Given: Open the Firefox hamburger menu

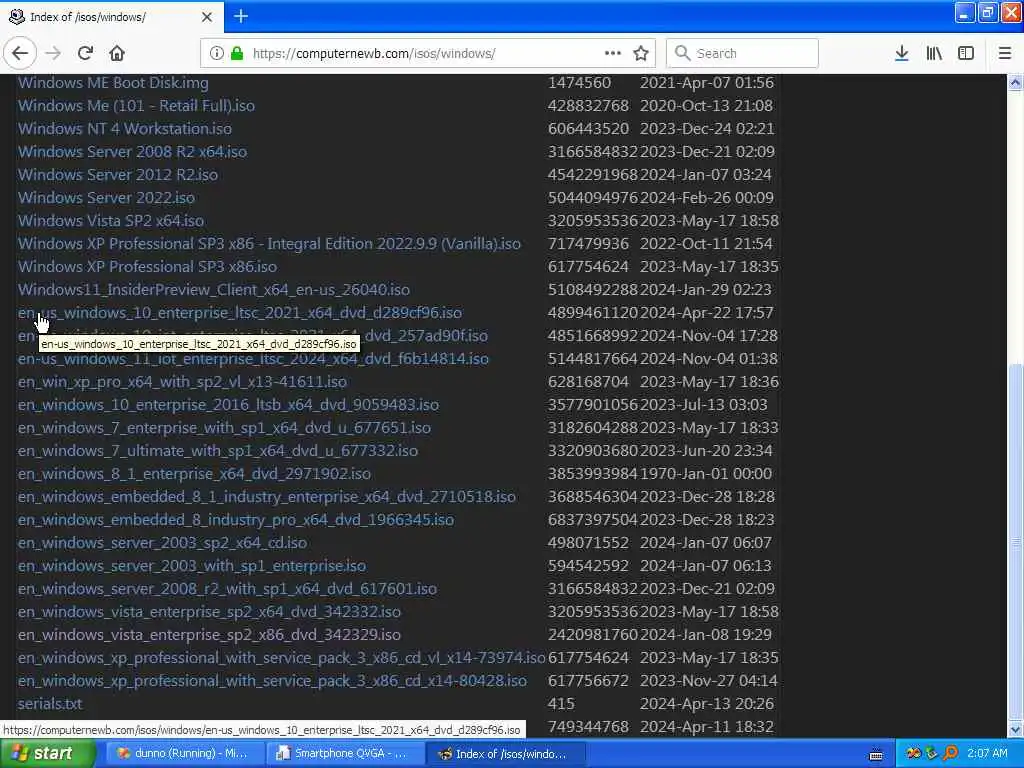Looking at the screenshot, I should pos(1005,53).
